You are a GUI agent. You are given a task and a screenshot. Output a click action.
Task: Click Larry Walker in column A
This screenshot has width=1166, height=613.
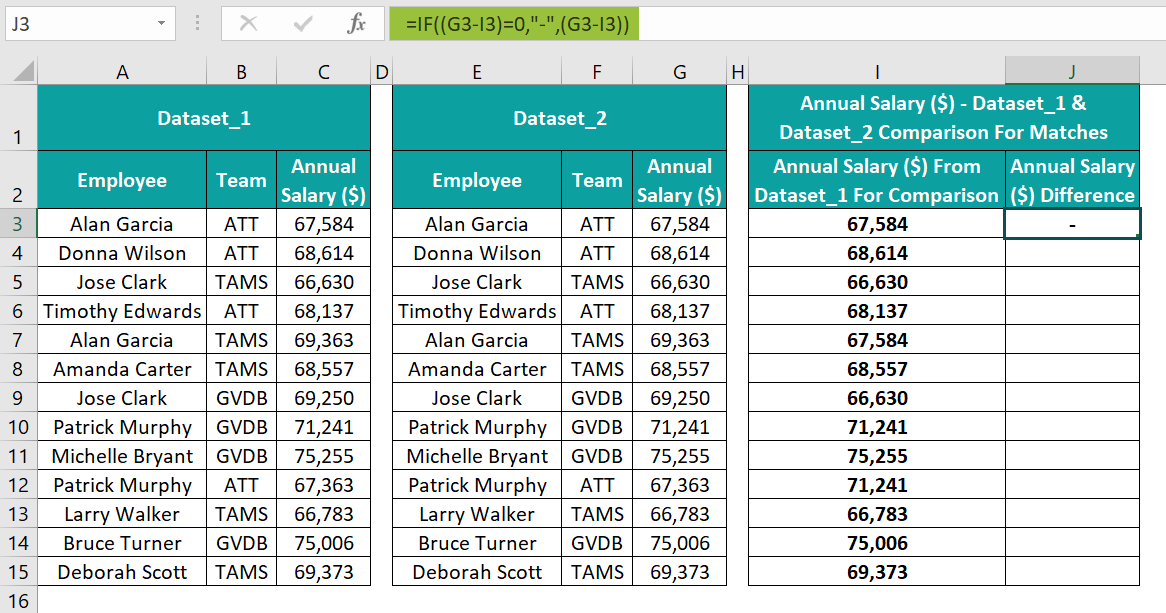[x=122, y=514]
